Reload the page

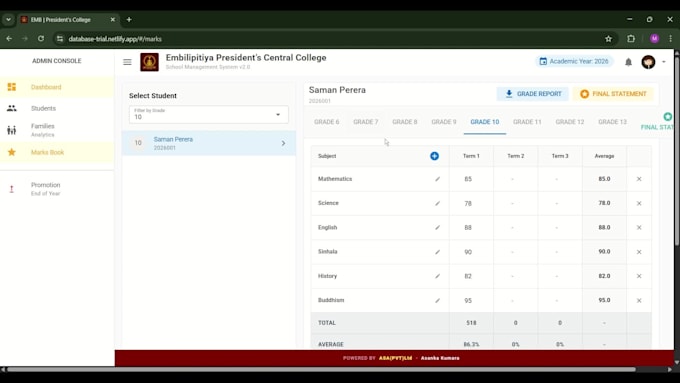coord(41,39)
